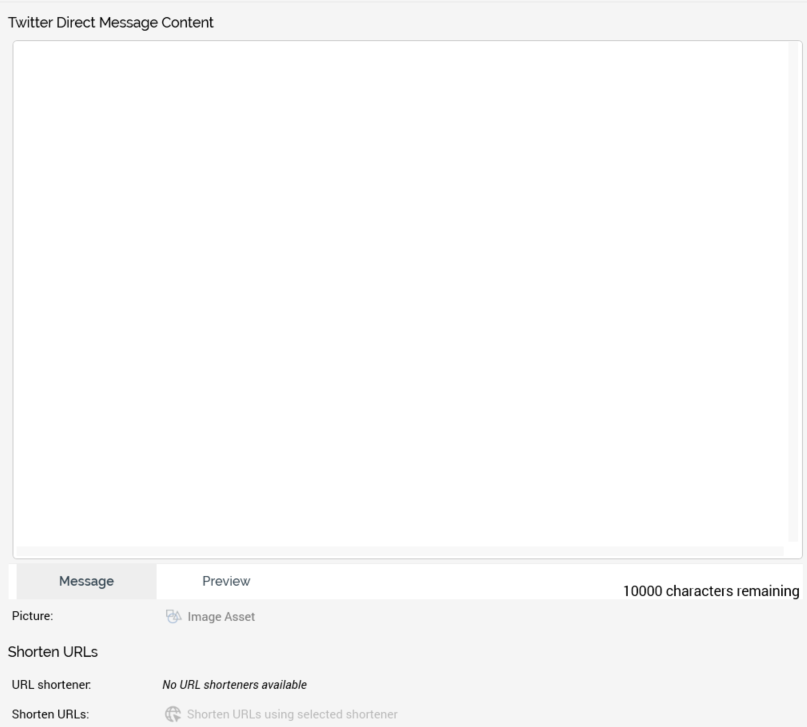Click the Image Asset link text

click(221, 617)
